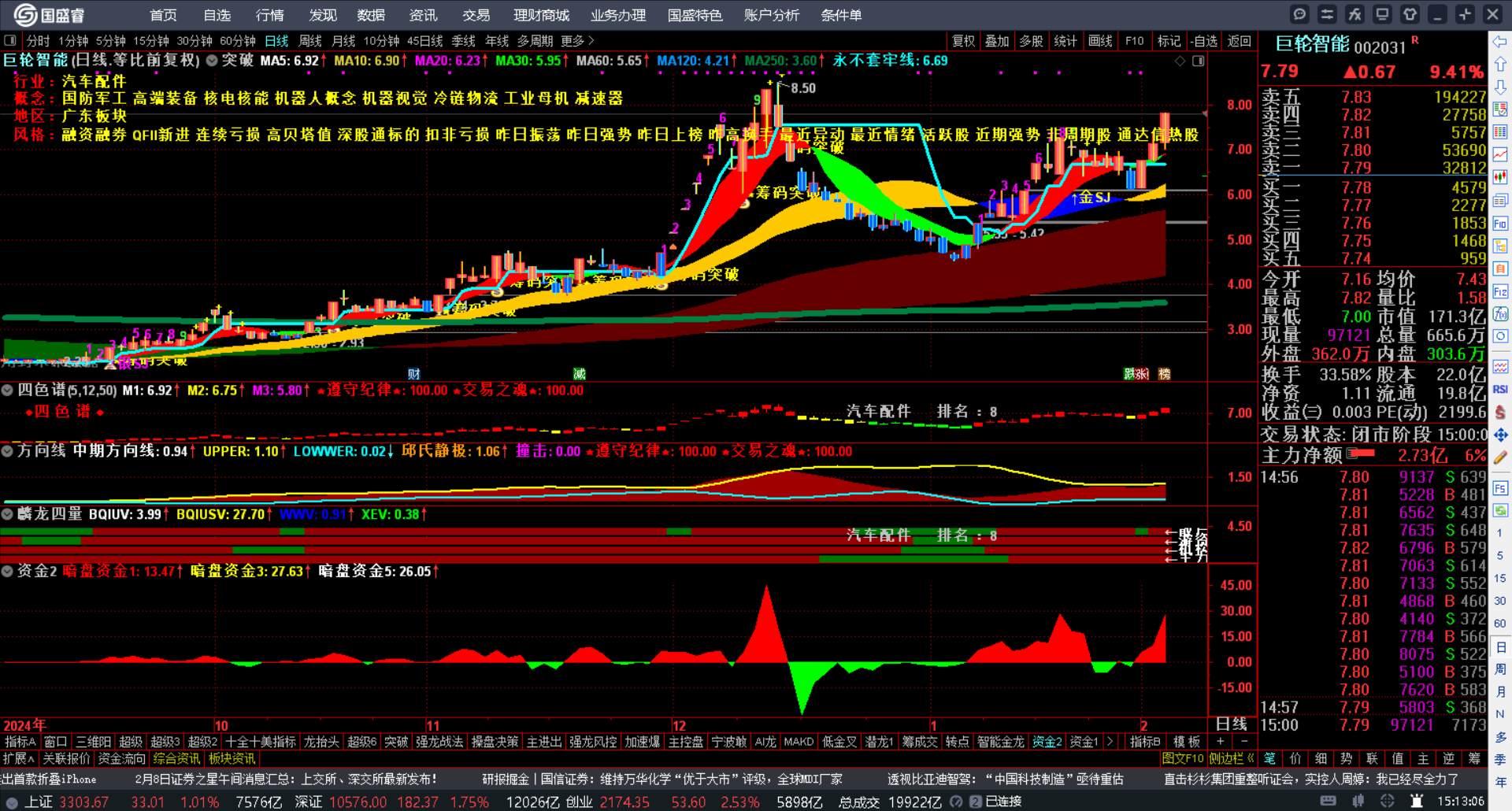The width and height of the screenshot is (1512, 811).
Task: Click the 巨轮智能 stock name header
Action: [x=1312, y=45]
